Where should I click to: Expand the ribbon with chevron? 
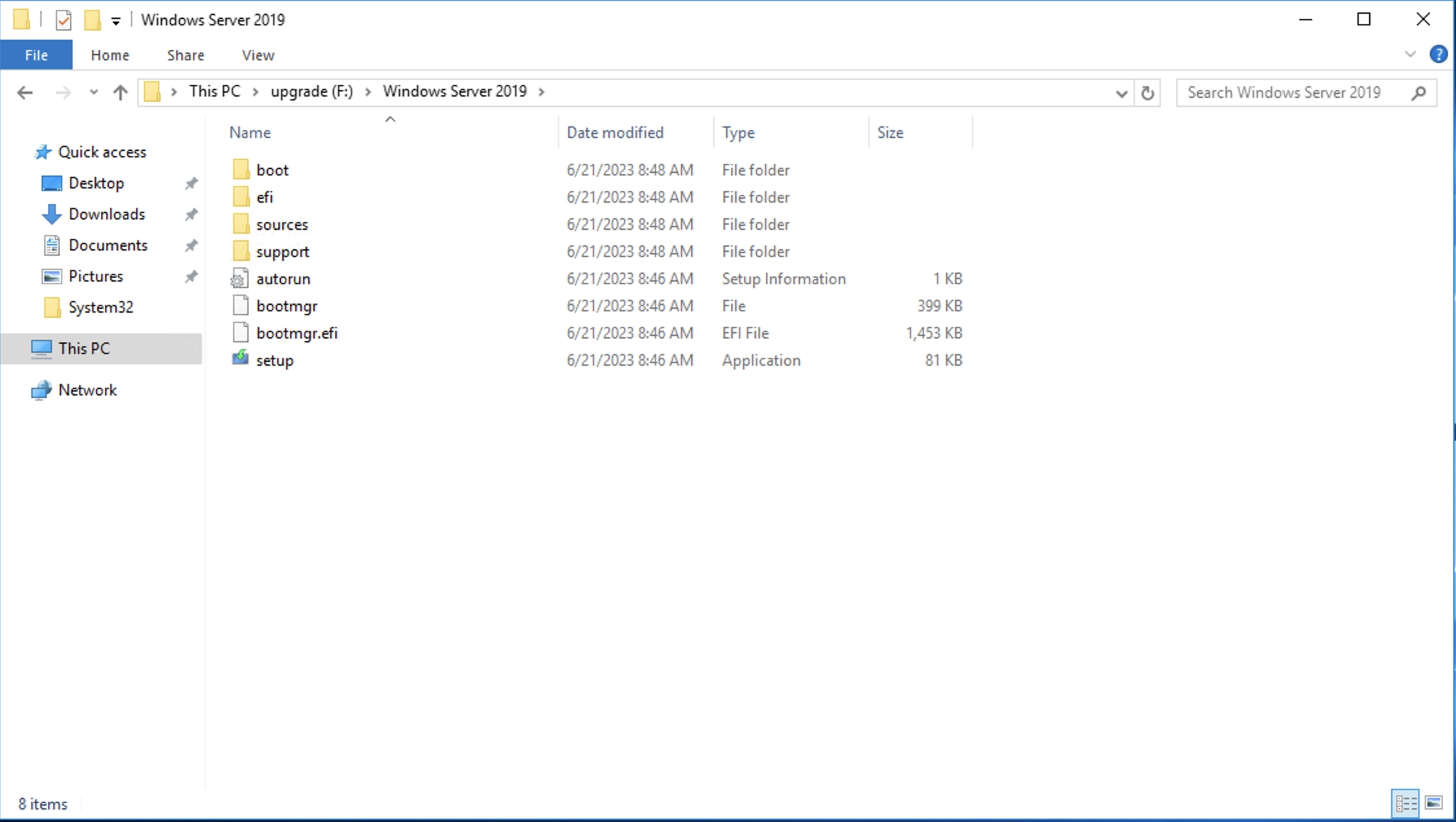pos(1410,54)
